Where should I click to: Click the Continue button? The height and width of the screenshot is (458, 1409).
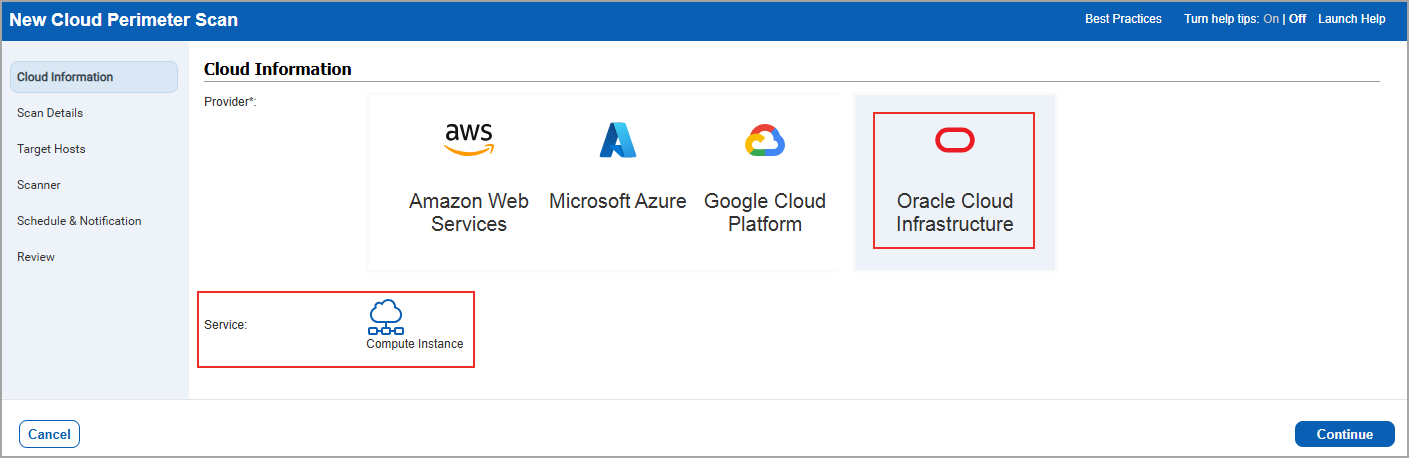coord(1344,434)
